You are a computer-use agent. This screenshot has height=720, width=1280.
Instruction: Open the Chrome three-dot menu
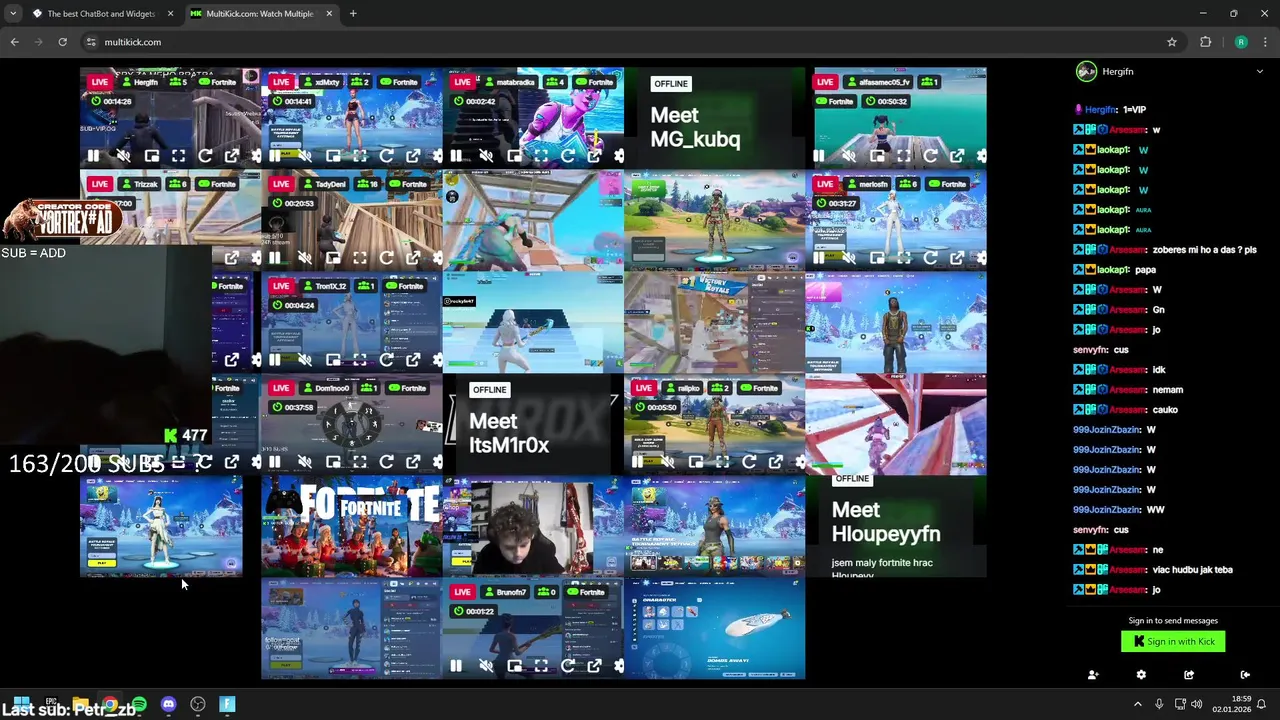pos(1266,42)
